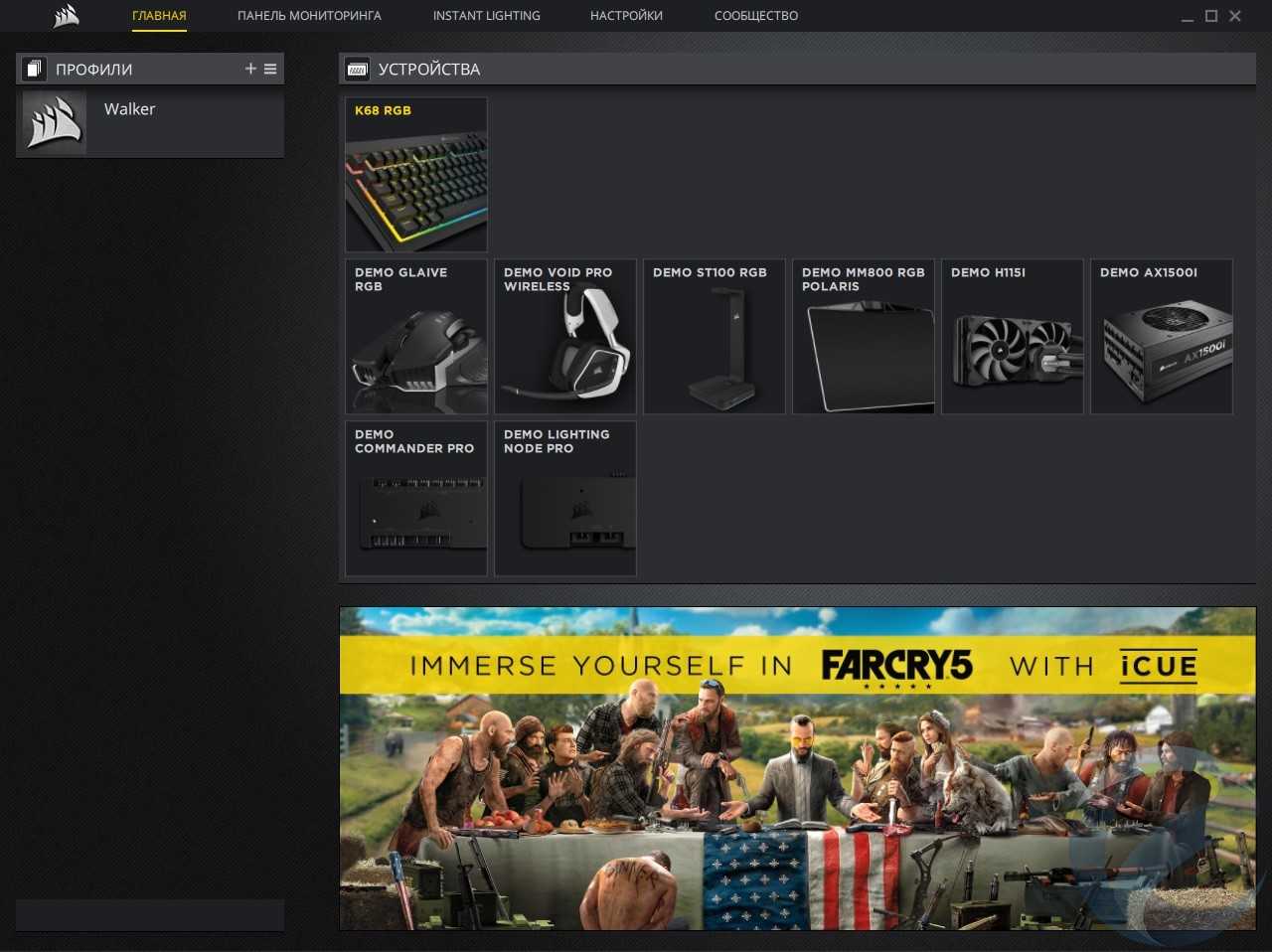Go to the Instant Lighting tab
The height and width of the screenshot is (952, 1272).
(486, 16)
